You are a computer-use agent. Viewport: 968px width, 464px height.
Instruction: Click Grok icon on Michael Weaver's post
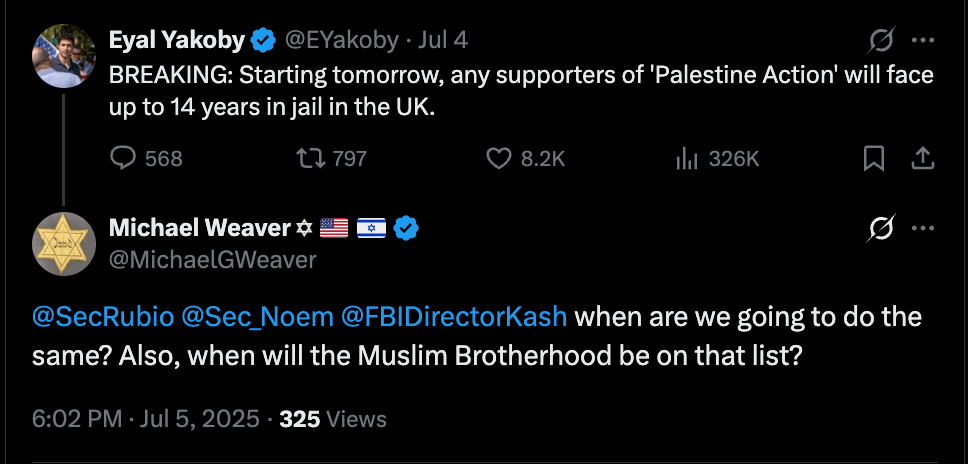tap(881, 229)
